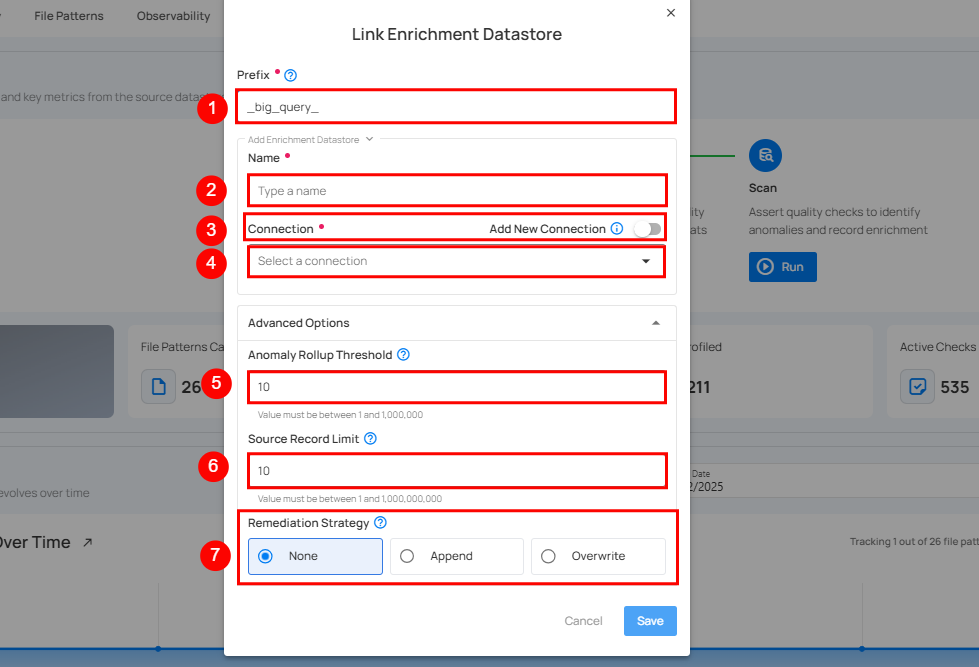Open the Add New Connection info icon
The image size is (979, 667).
click(617, 229)
